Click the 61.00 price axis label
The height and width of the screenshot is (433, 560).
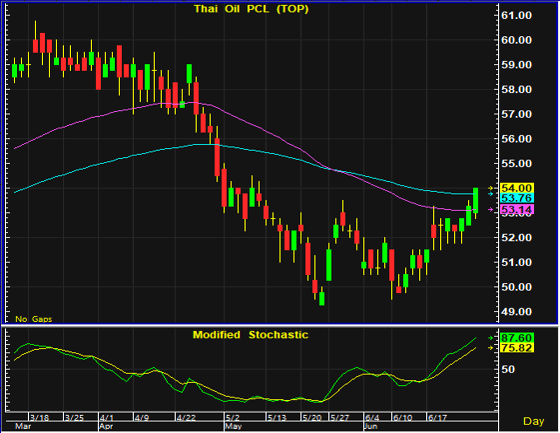[x=516, y=15]
